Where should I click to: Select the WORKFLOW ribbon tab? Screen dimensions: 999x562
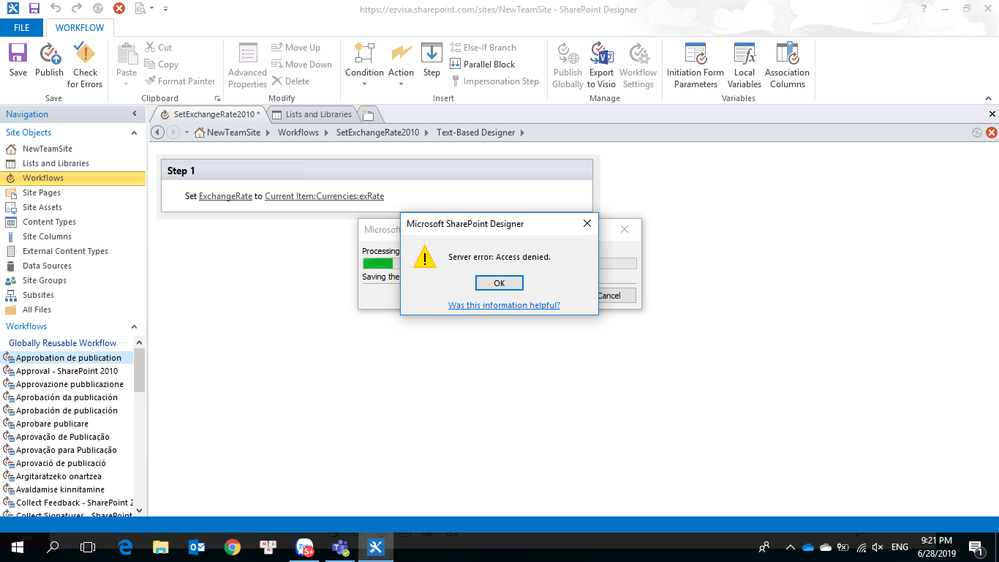(x=79, y=27)
